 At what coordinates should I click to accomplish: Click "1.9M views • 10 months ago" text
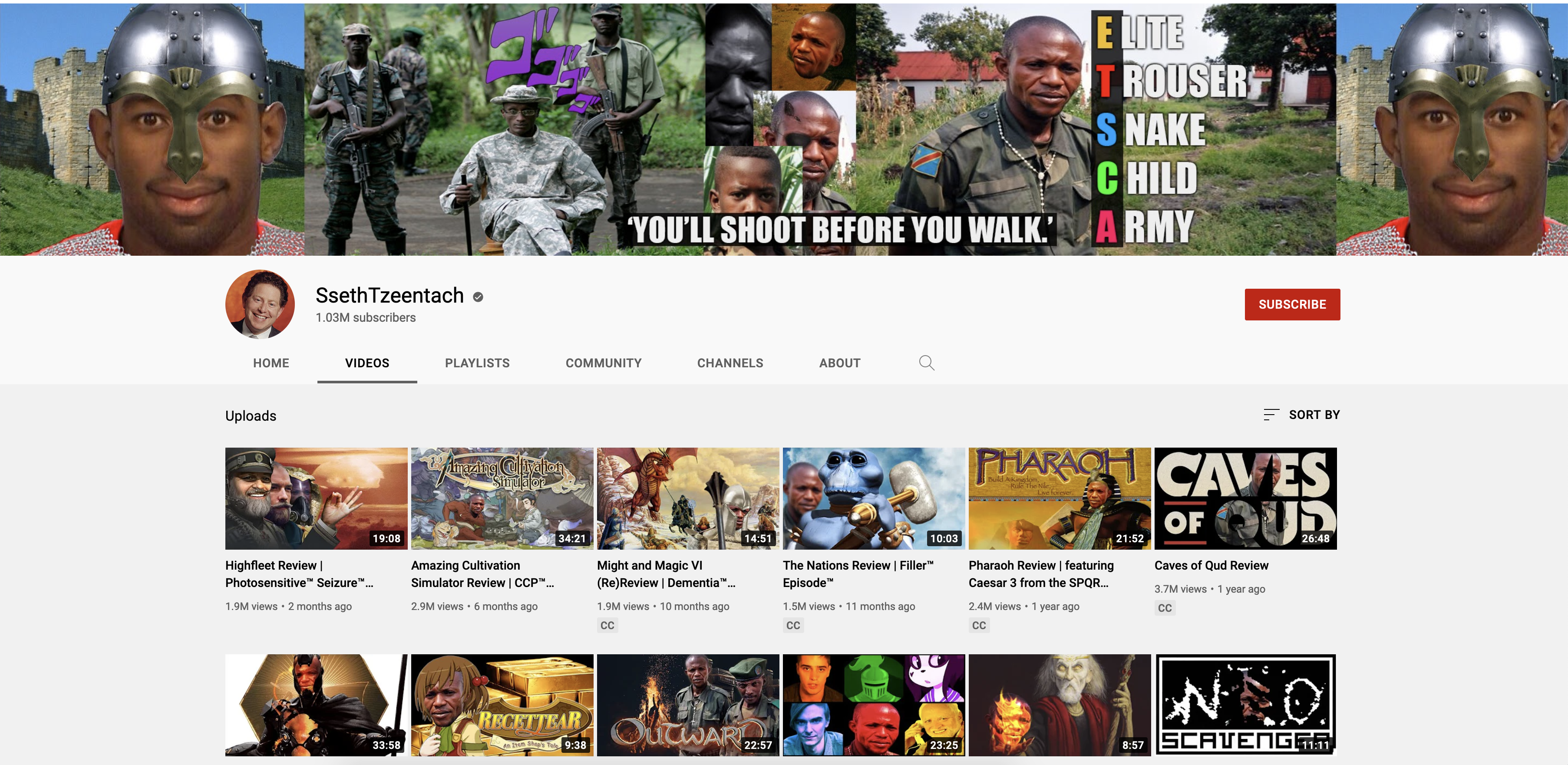(663, 606)
